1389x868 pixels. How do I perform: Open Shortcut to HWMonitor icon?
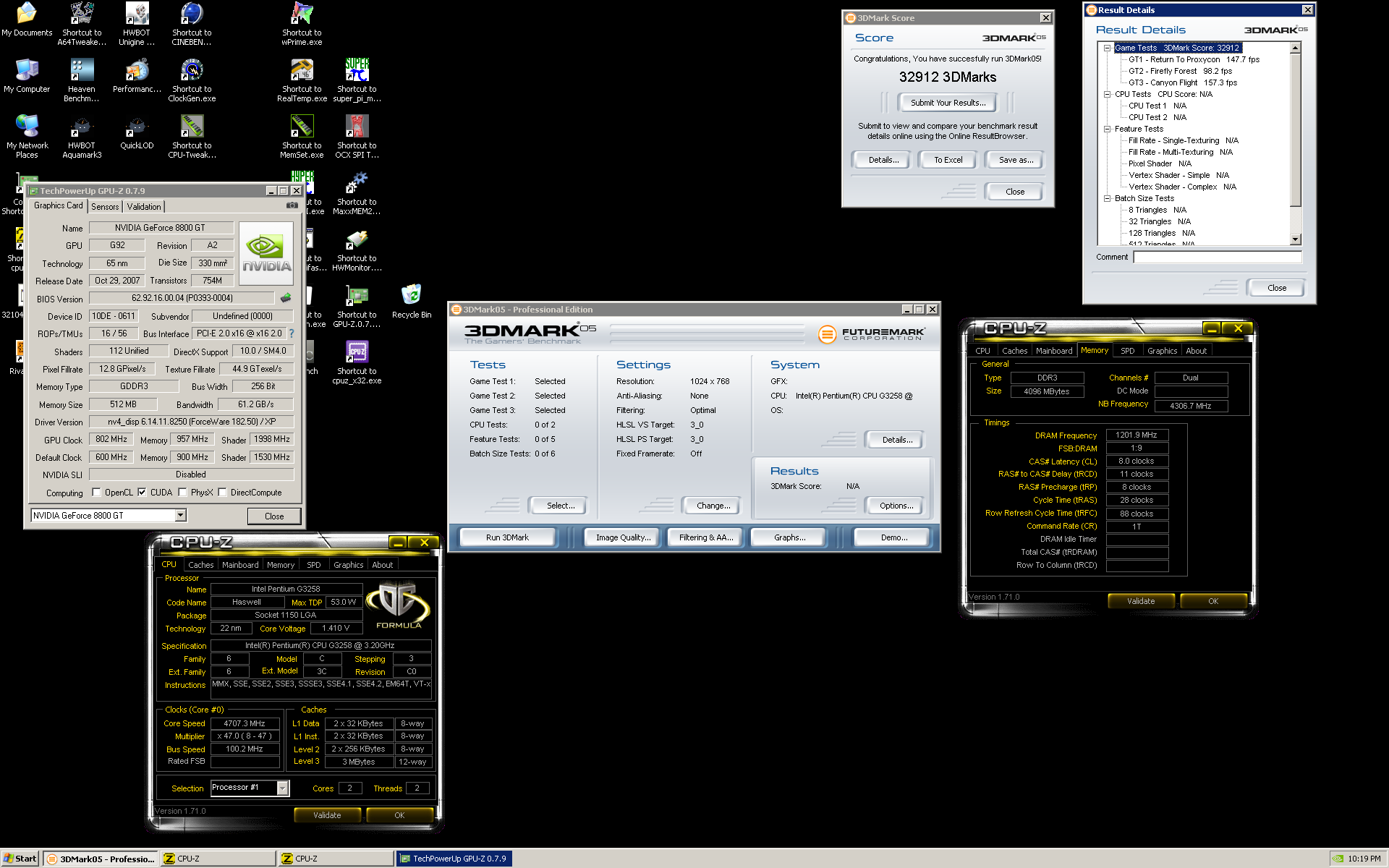357,250
